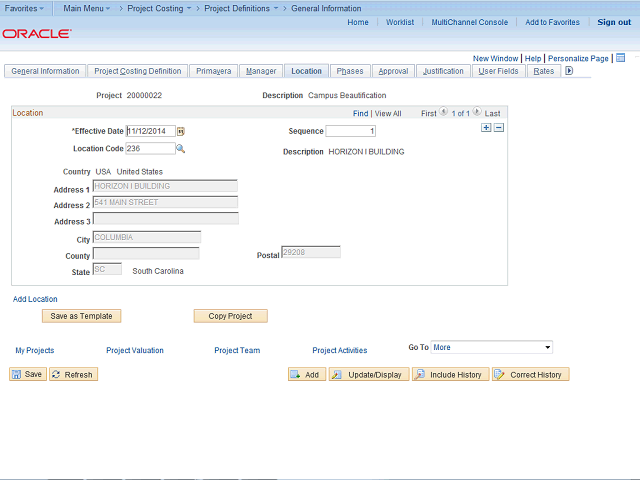The width and height of the screenshot is (640, 480).
Task: Open the Justification tab
Action: (443, 71)
